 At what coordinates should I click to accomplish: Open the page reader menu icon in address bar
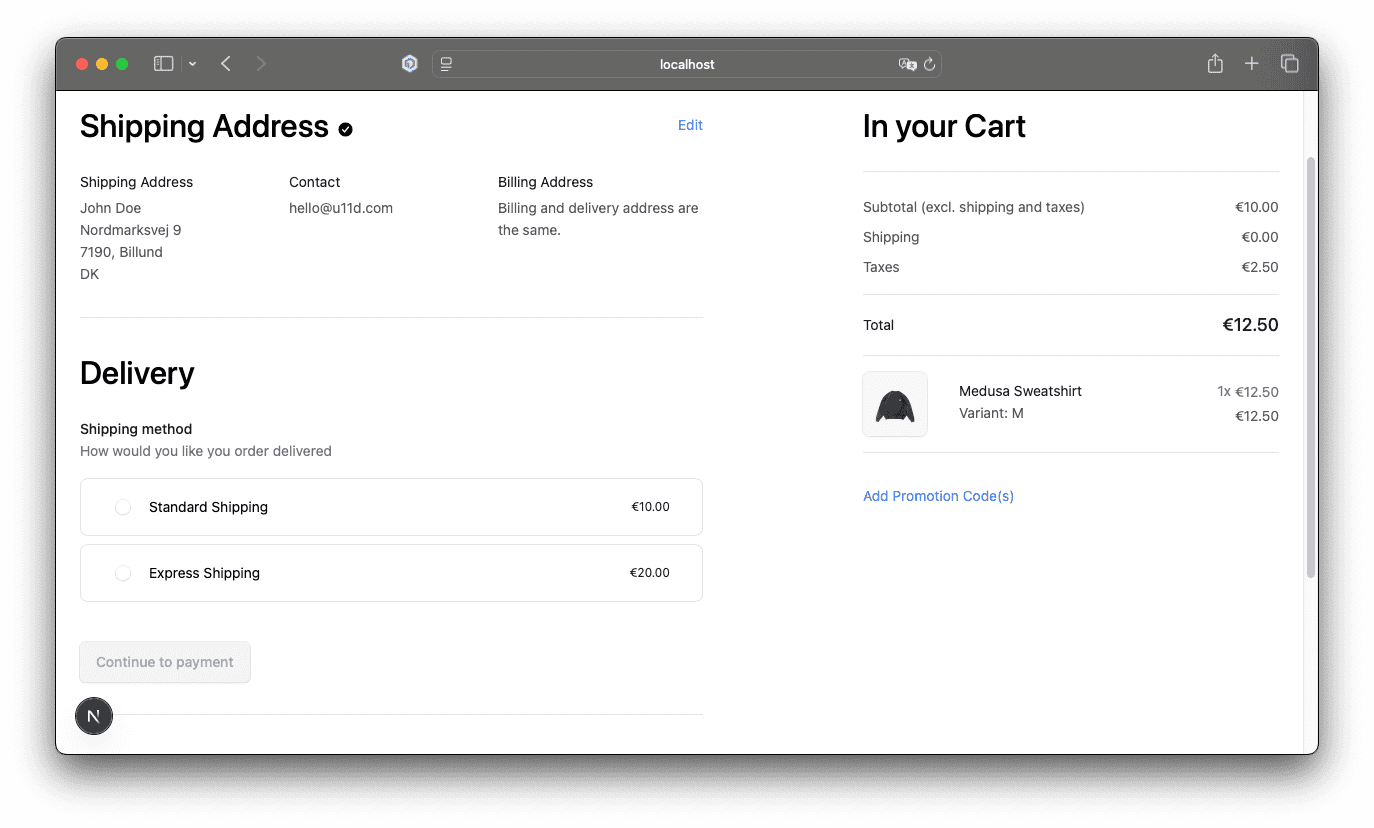click(446, 64)
